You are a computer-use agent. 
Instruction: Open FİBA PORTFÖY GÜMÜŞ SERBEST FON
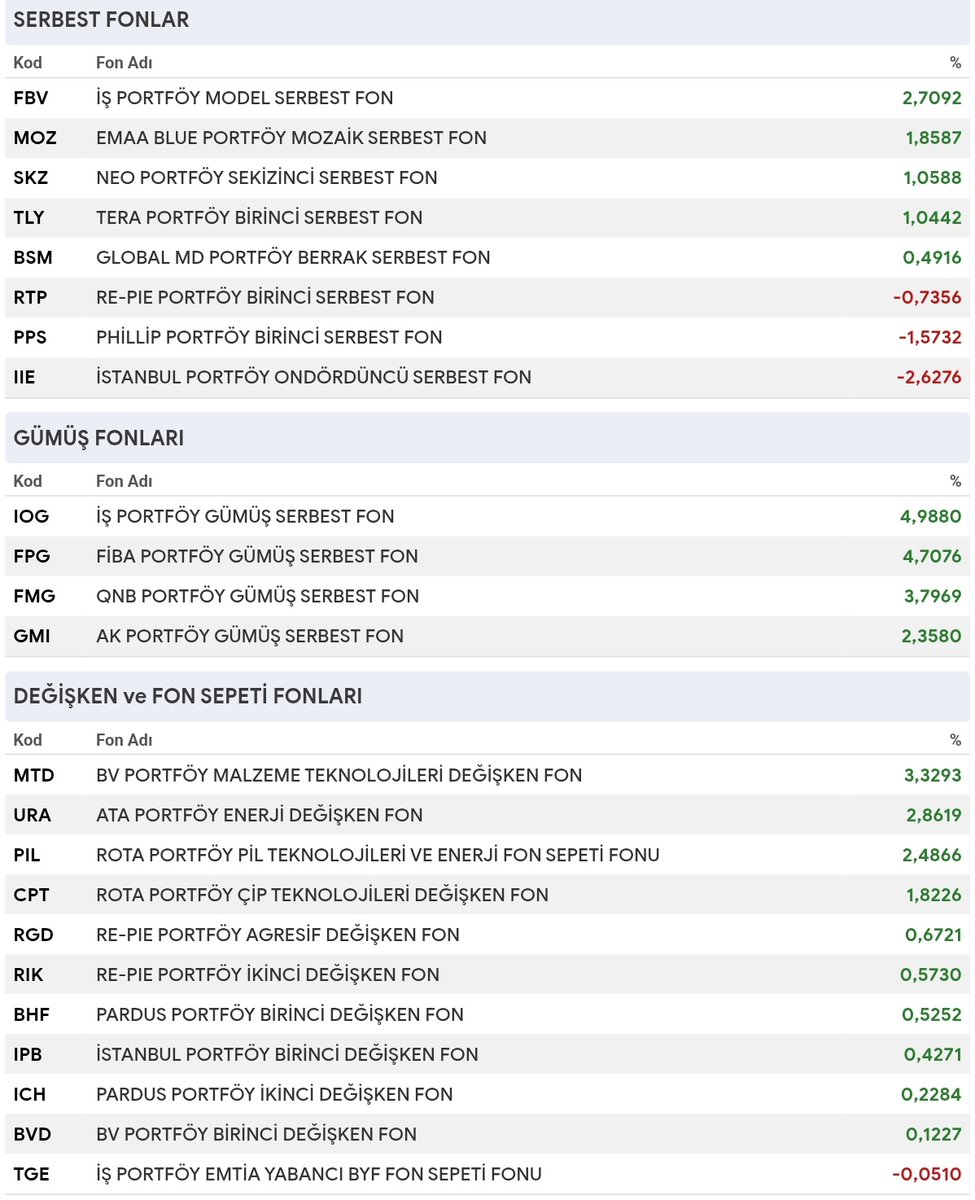tap(257, 557)
